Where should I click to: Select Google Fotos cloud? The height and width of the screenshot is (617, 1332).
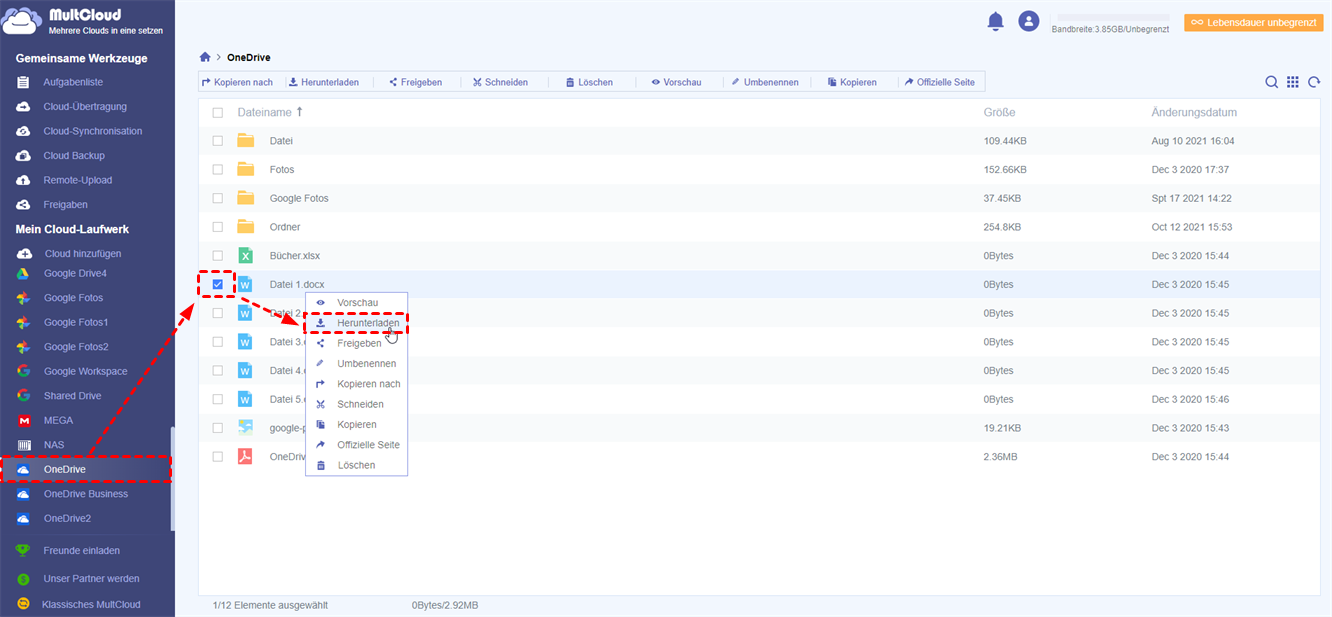73,298
